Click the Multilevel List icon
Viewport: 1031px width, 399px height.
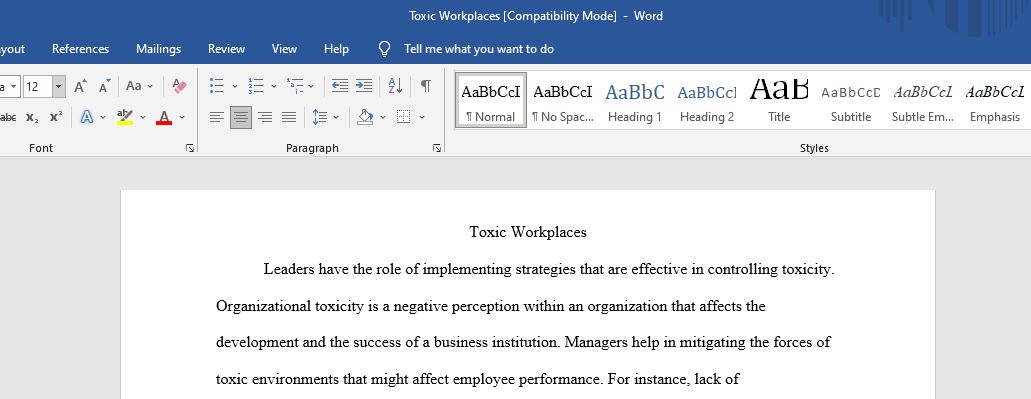tap(294, 86)
